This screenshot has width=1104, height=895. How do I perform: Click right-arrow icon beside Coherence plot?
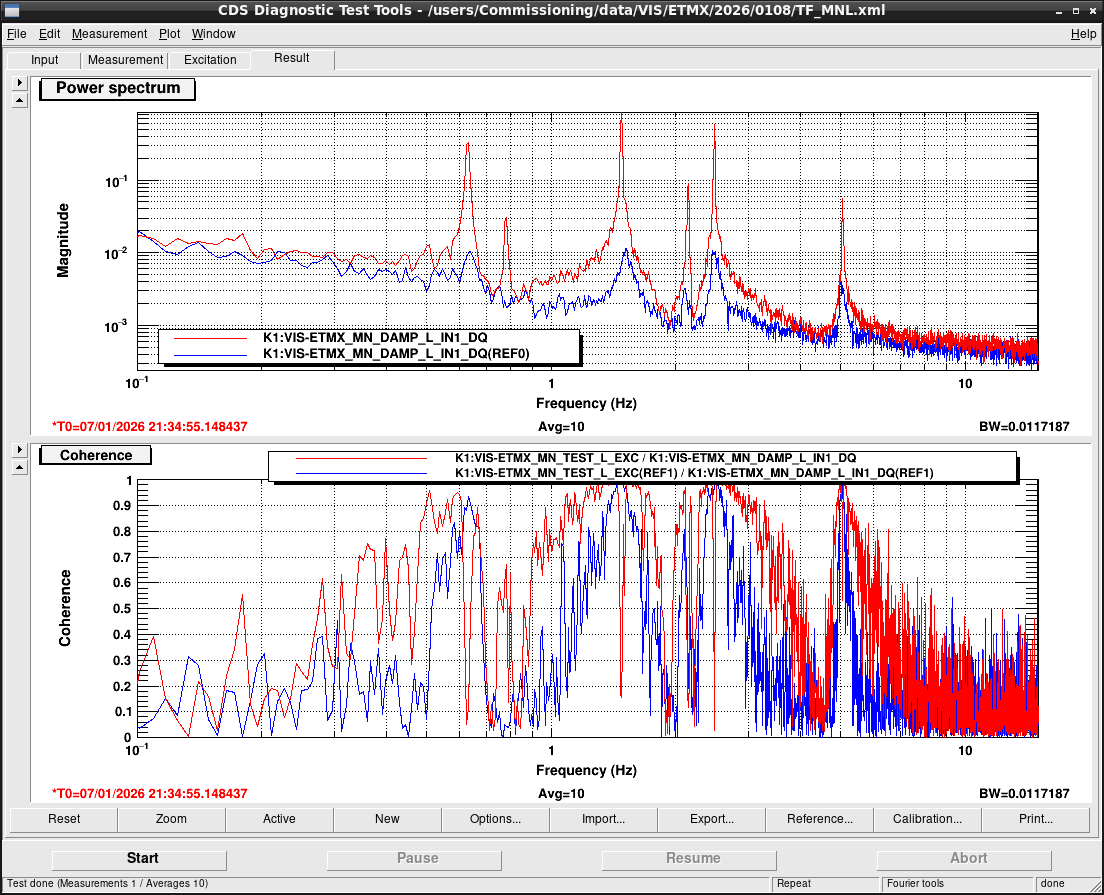tap(20, 449)
